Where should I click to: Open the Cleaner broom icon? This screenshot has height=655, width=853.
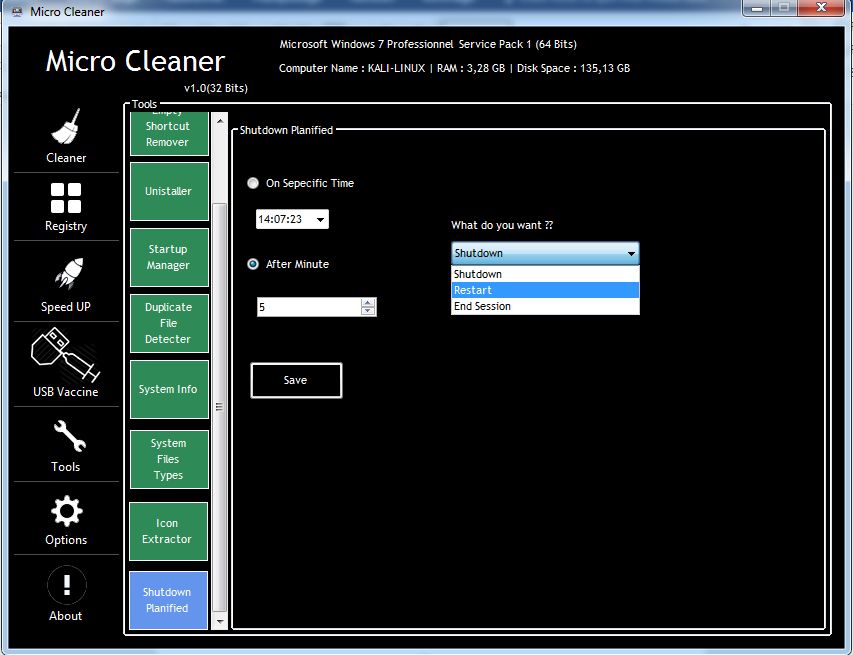point(66,128)
